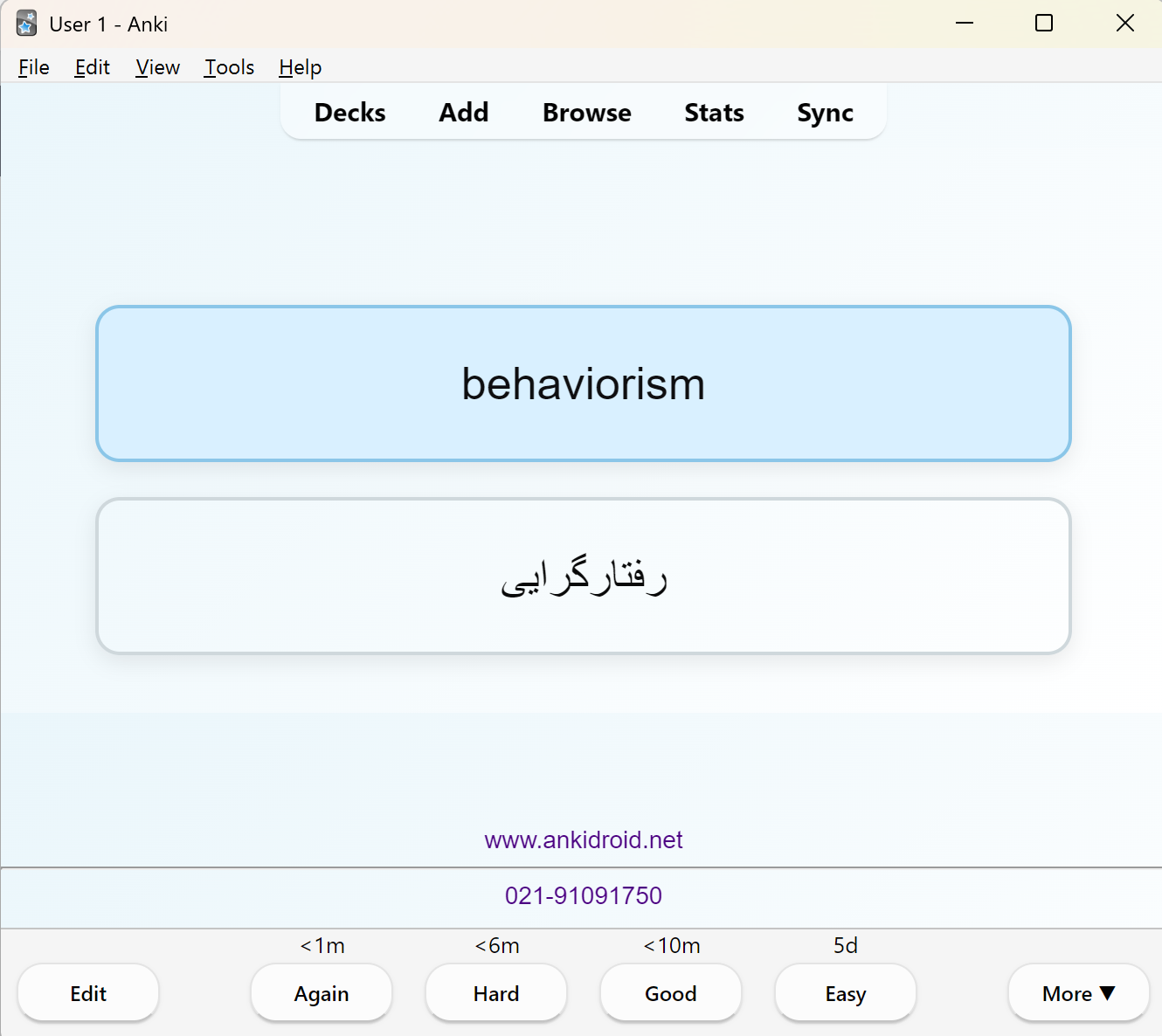Open the View menu

(x=157, y=67)
